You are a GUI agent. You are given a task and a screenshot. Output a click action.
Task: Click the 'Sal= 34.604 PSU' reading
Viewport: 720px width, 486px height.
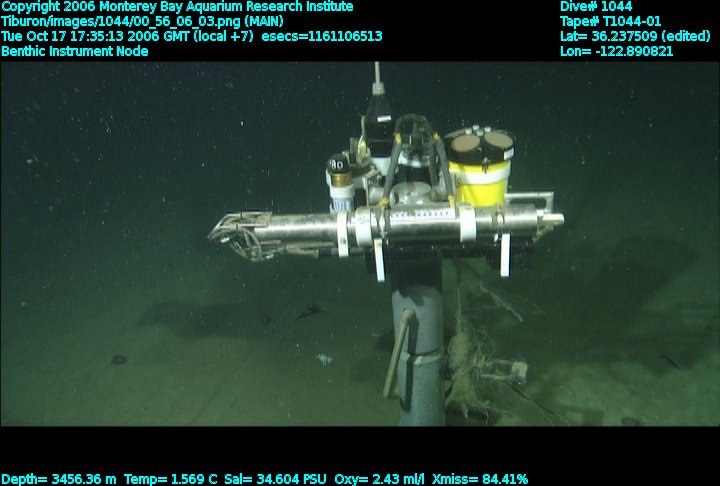tap(275, 479)
